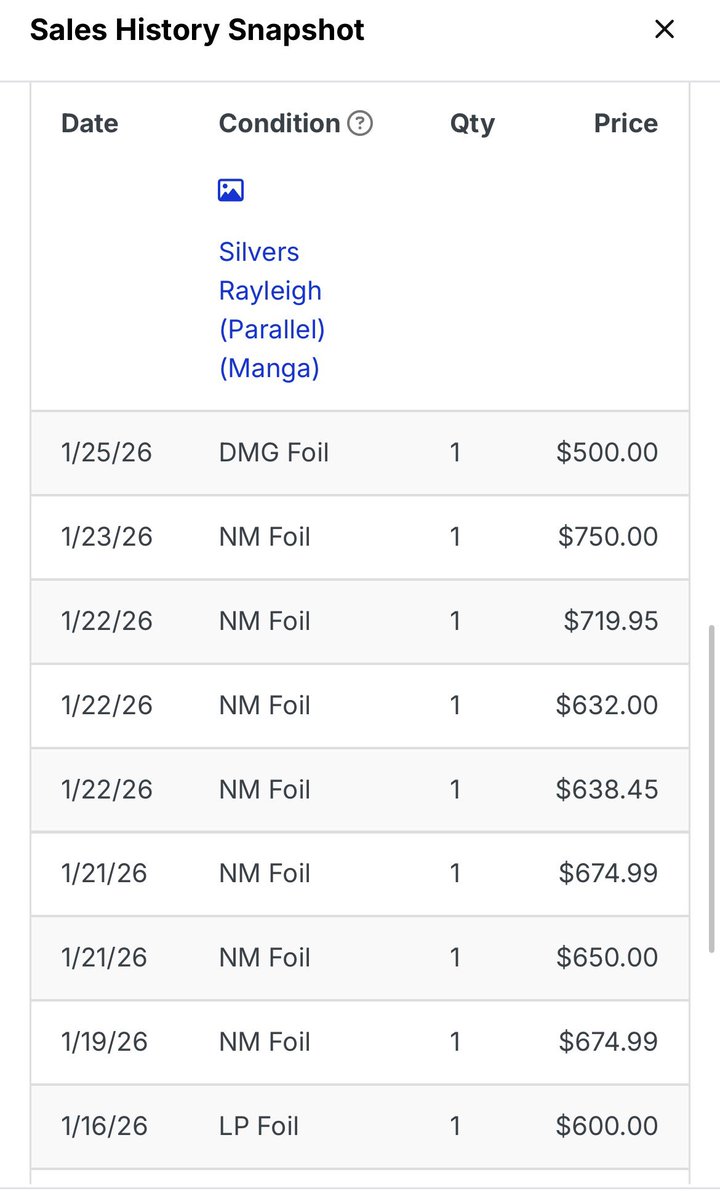
Task: Click the Price column header
Action: [625, 124]
